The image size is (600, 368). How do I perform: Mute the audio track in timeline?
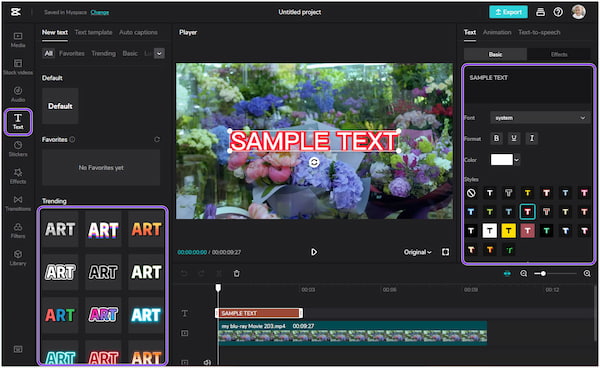click(x=207, y=362)
